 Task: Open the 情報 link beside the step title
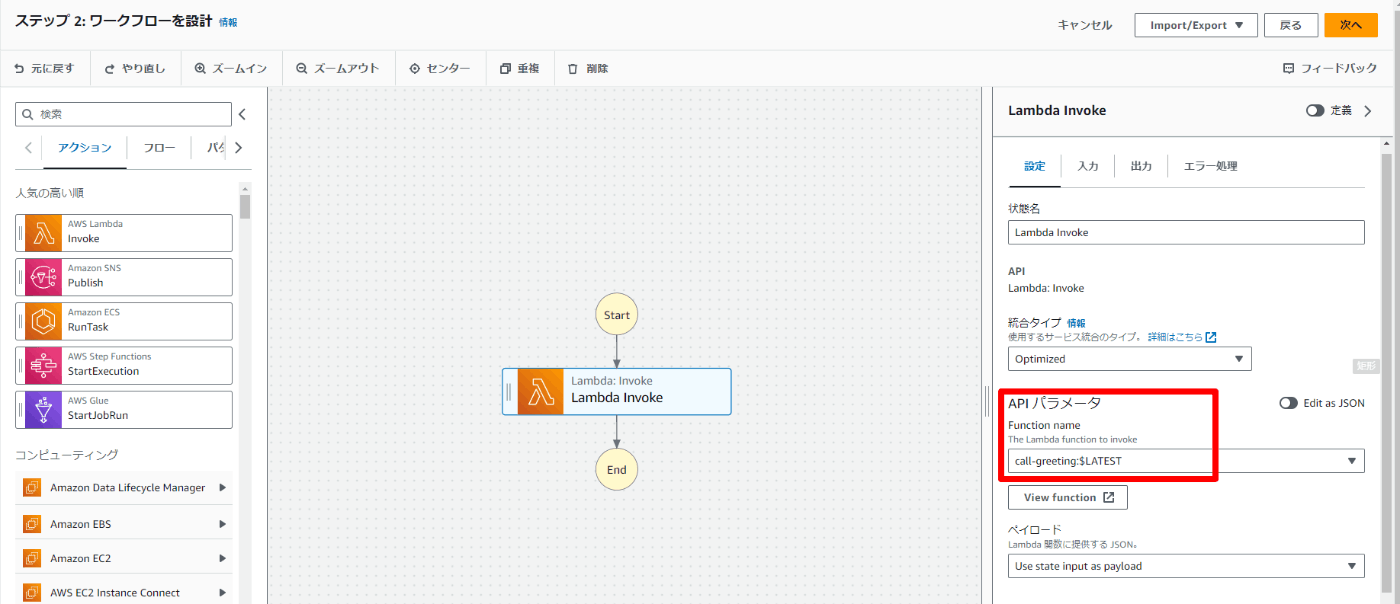pyautogui.click(x=228, y=22)
